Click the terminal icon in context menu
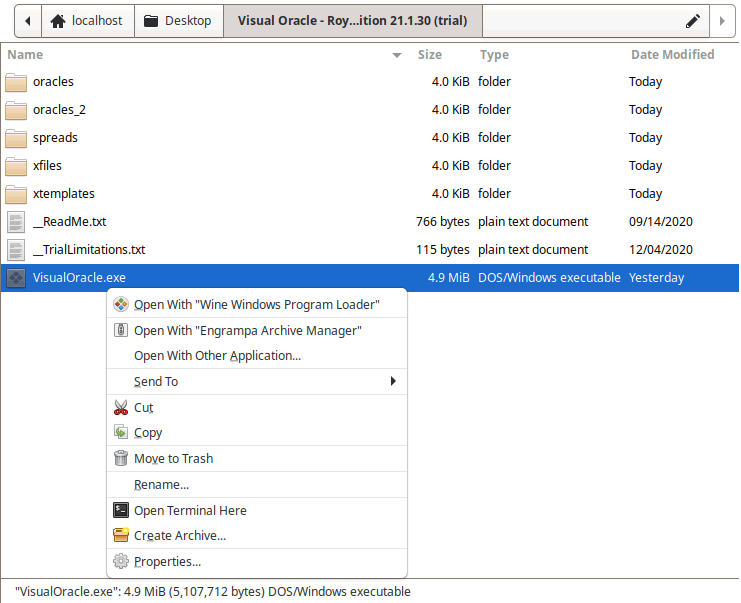 click(x=121, y=510)
